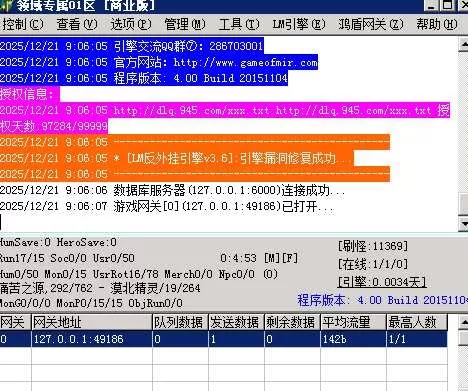This screenshot has height=391, width=468.
Task: Click the 痛苦之源,292/762 status line
Action: pyautogui.click(x=100, y=288)
